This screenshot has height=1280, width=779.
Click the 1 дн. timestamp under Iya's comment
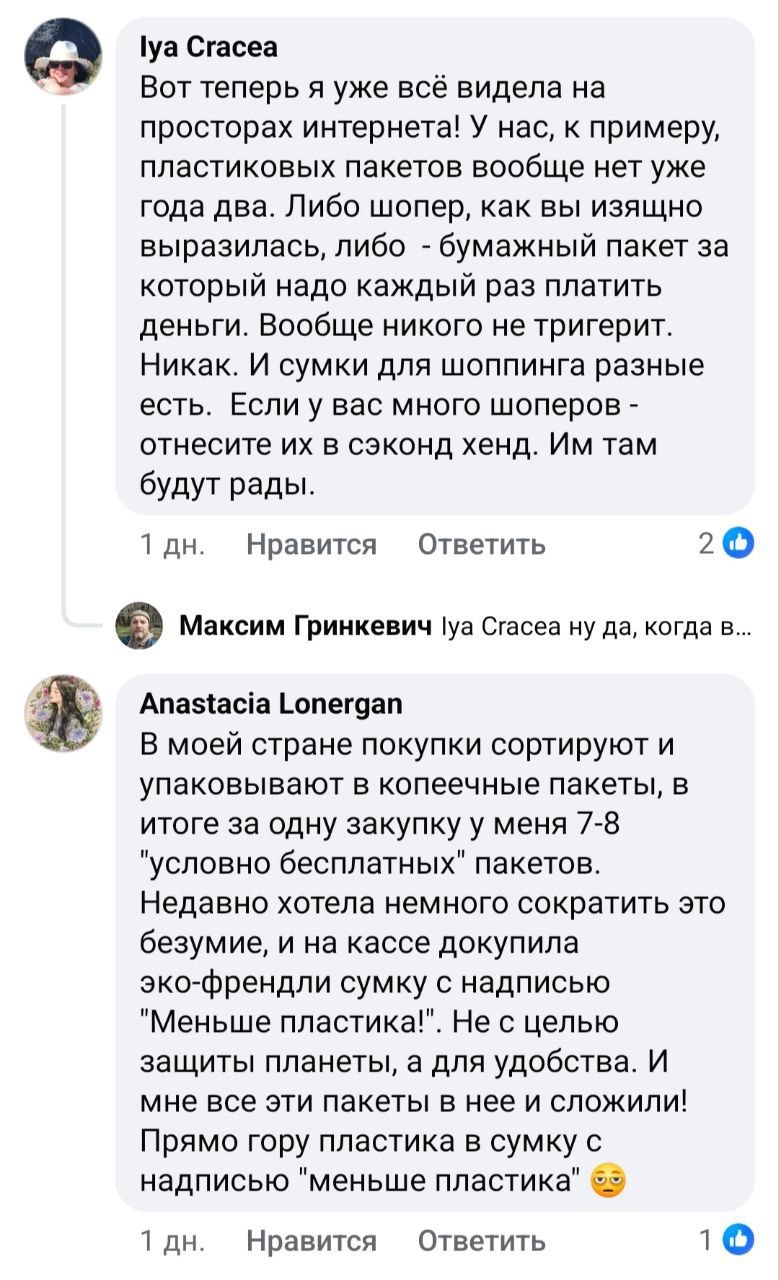[174, 544]
